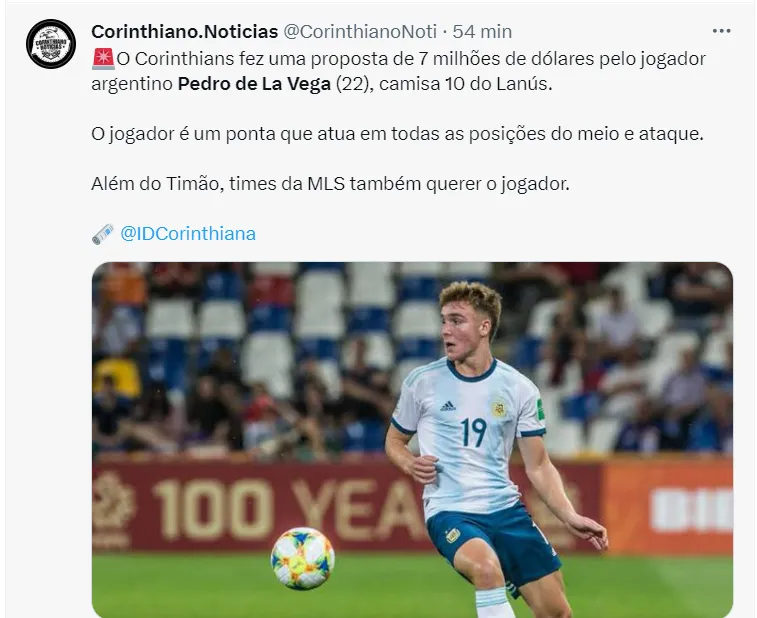Open the tweet's three-dot more options menu
The width and height of the screenshot is (757, 618).
point(721,31)
